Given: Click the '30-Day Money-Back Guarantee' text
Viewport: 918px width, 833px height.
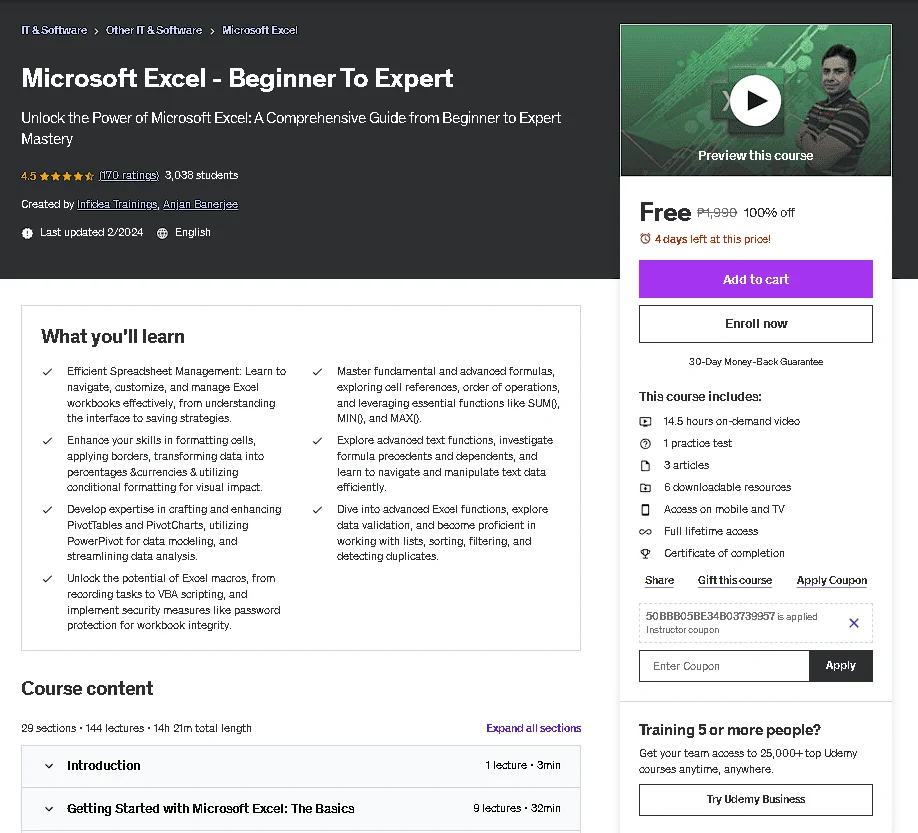Looking at the screenshot, I should (755, 362).
